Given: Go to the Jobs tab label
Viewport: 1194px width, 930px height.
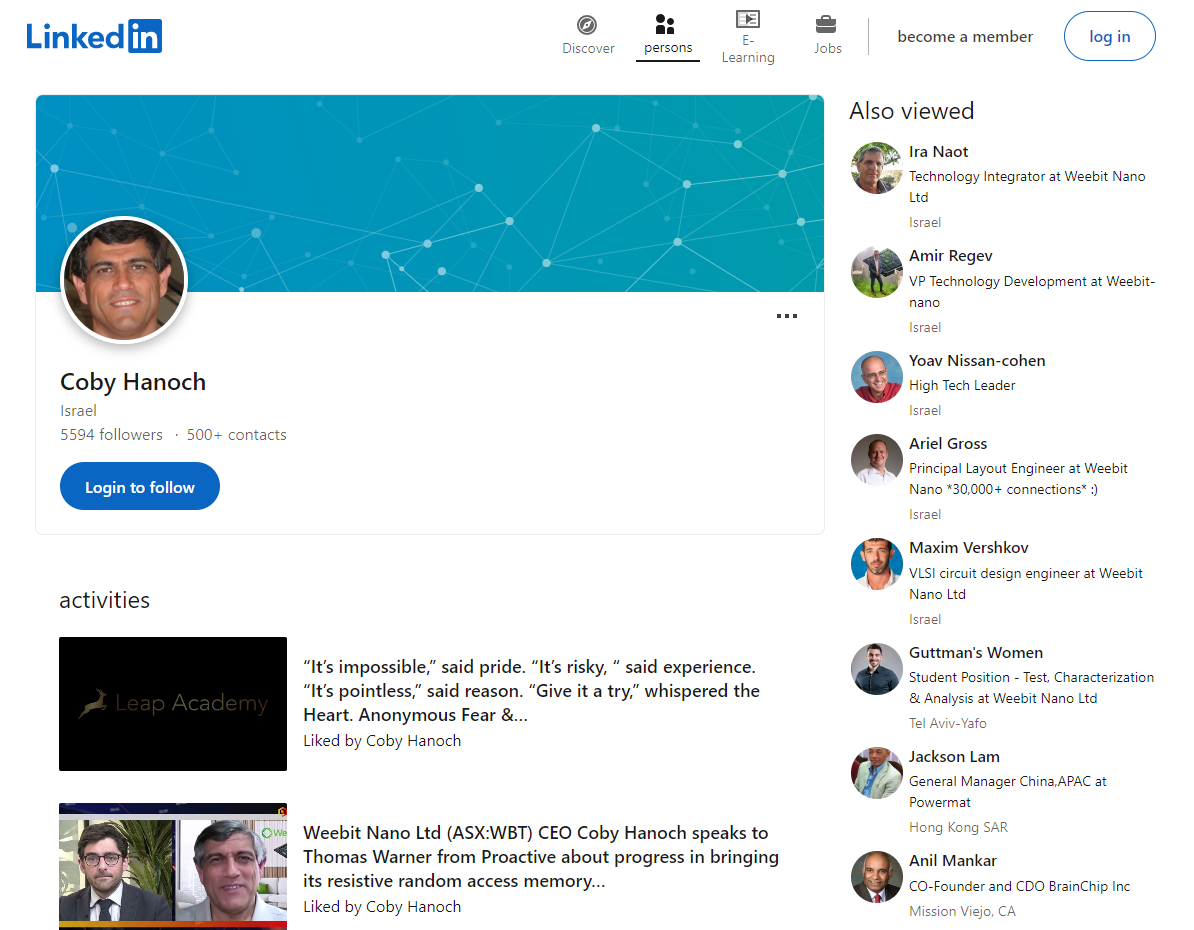Looking at the screenshot, I should tap(828, 48).
